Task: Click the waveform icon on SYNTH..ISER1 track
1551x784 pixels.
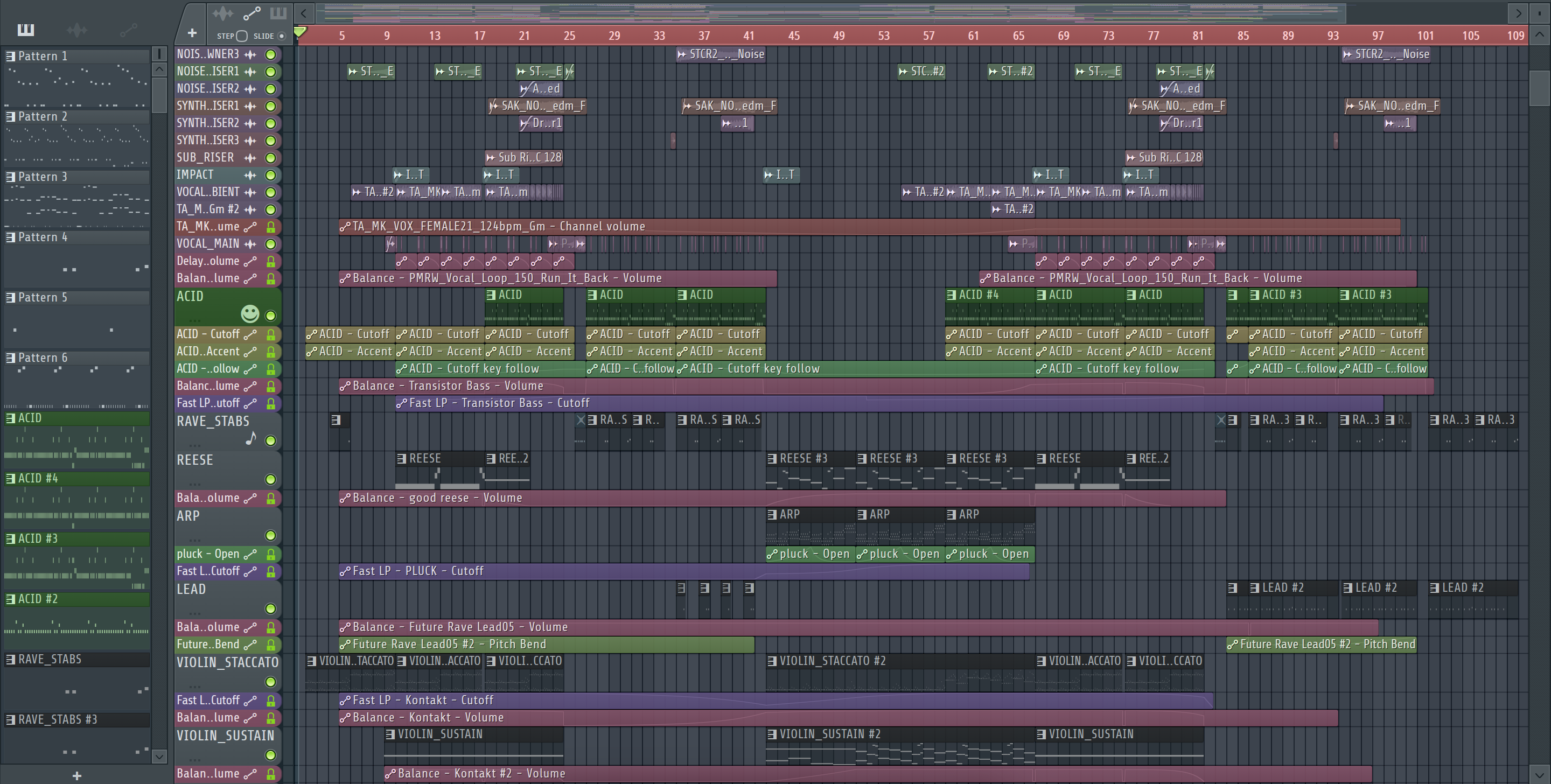Action: coord(250,106)
